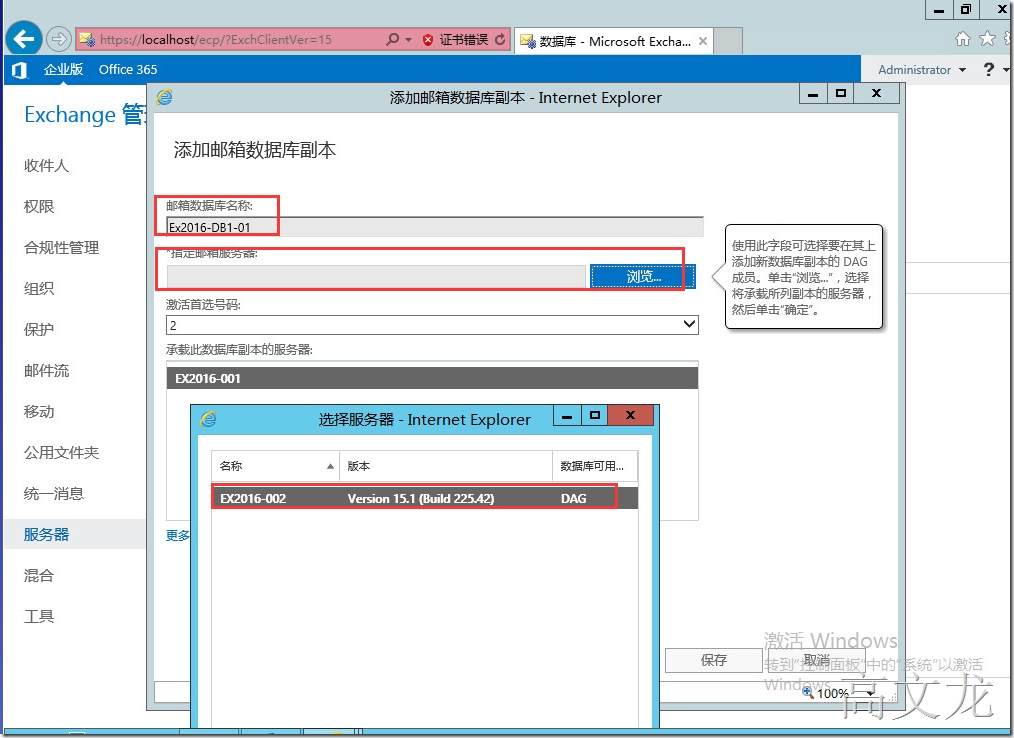Sort server list by 名称 column
This screenshot has height=738, width=1014.
tap(275, 466)
